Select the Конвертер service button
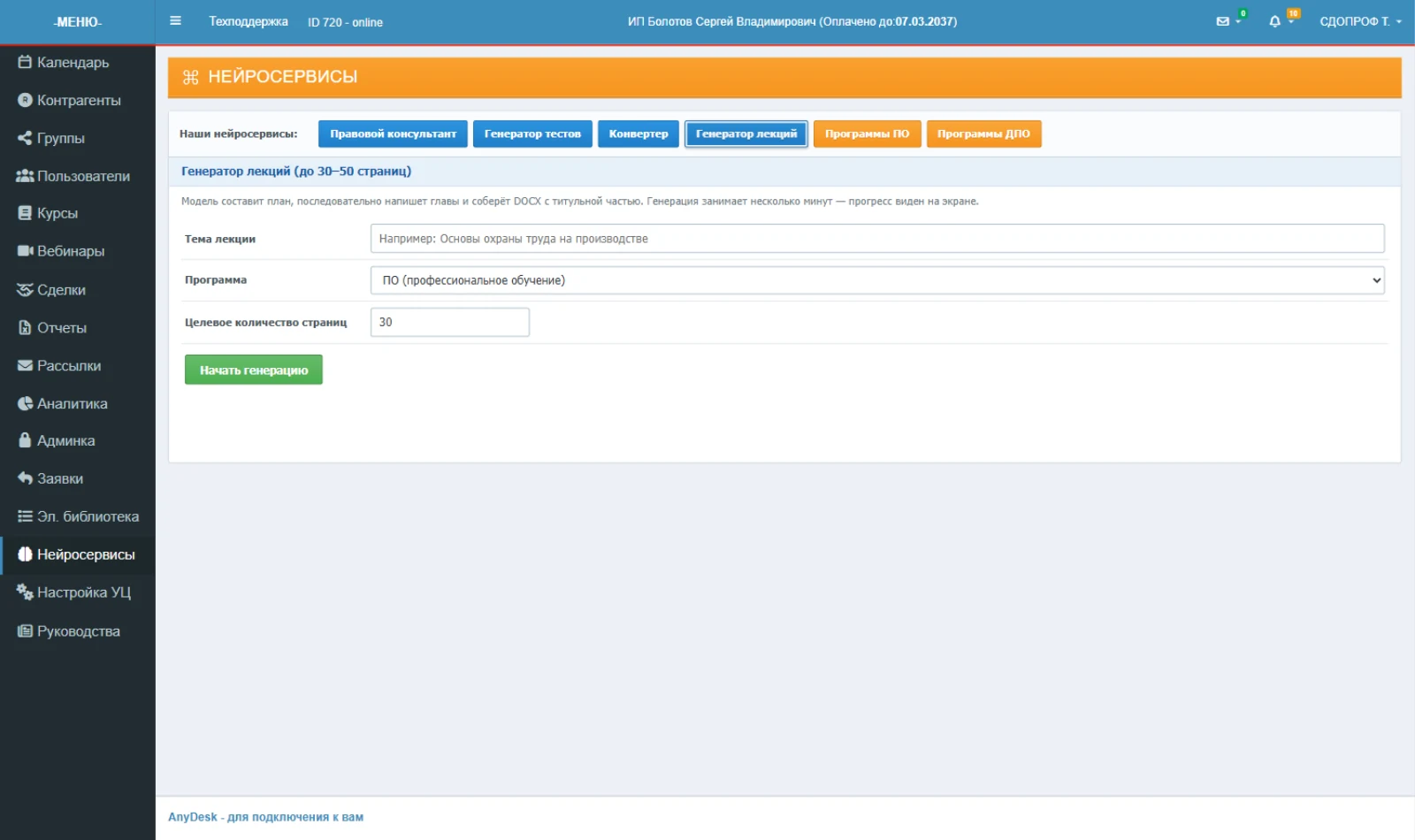The height and width of the screenshot is (840, 1415). pos(639,134)
